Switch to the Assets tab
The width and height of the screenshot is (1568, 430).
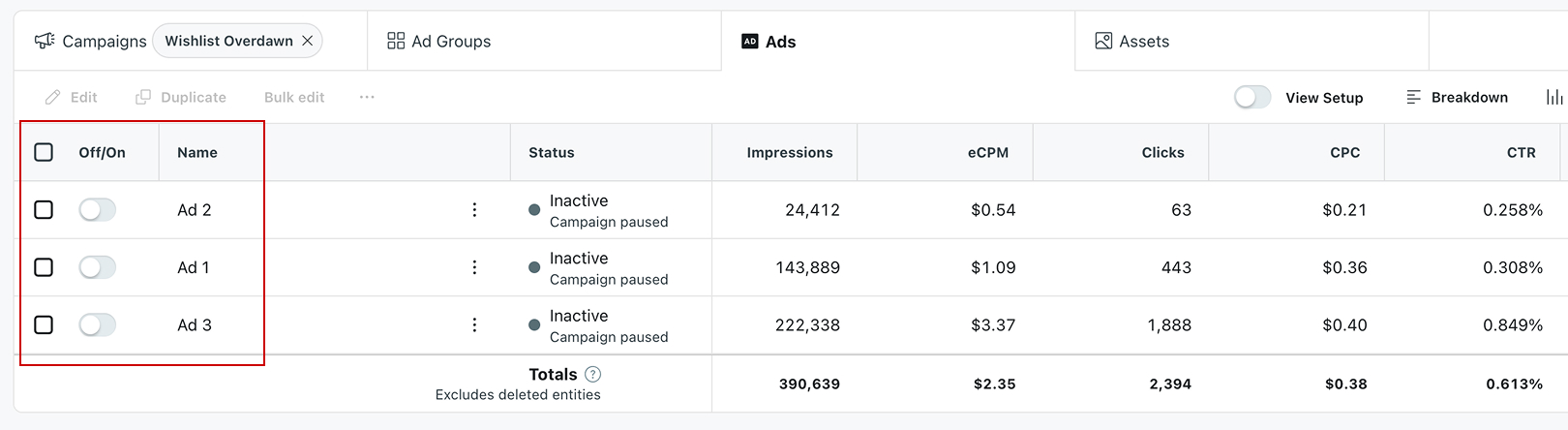[x=1251, y=41]
